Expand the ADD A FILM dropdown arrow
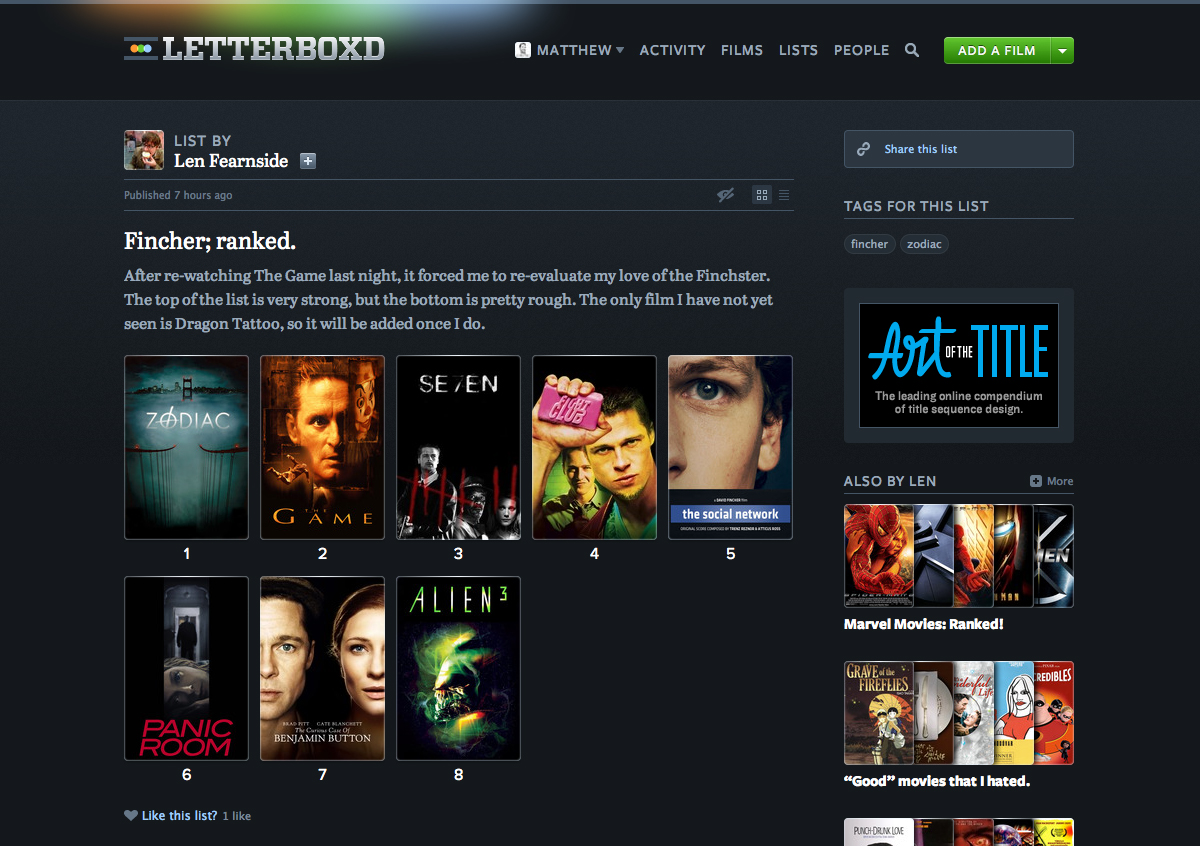 [1063, 49]
